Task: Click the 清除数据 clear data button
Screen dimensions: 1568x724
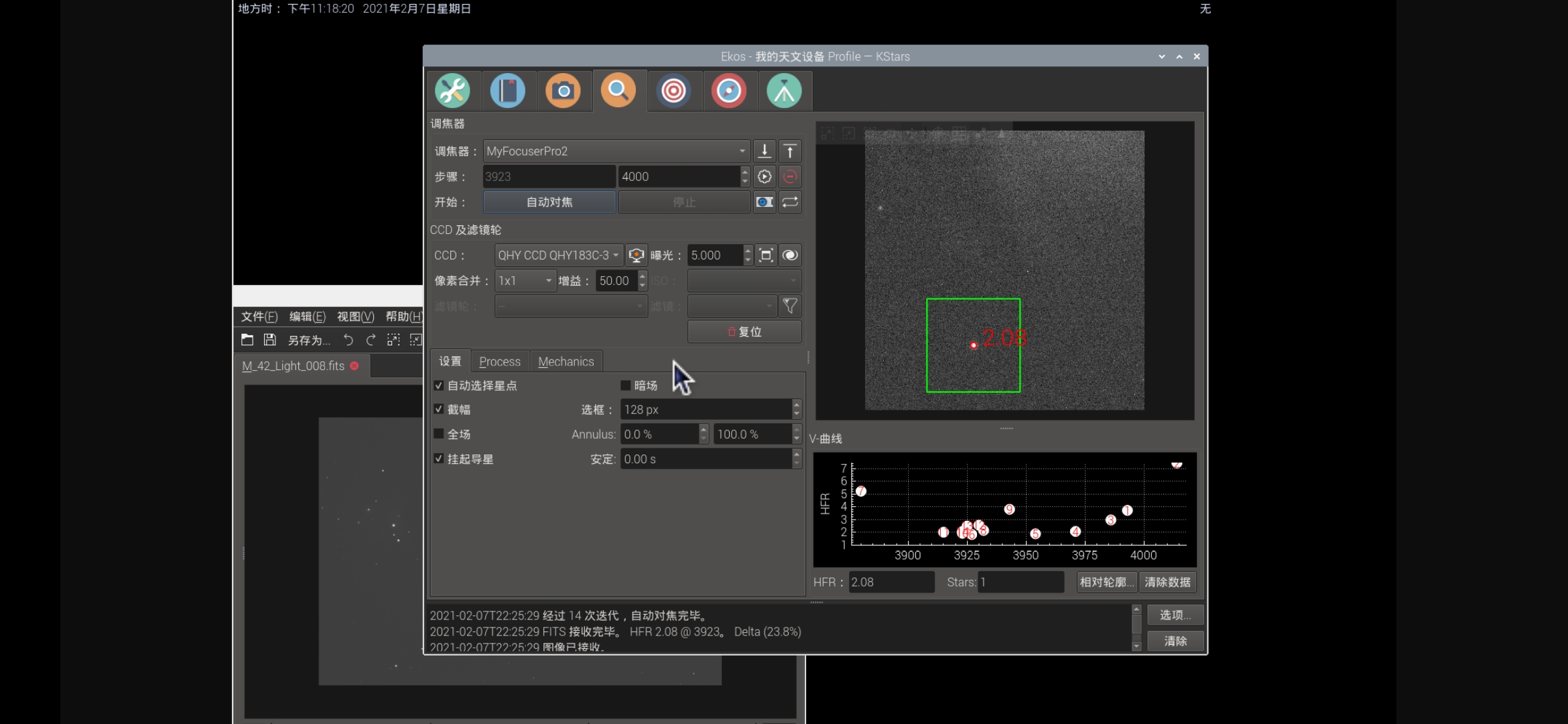Action: [x=1167, y=582]
